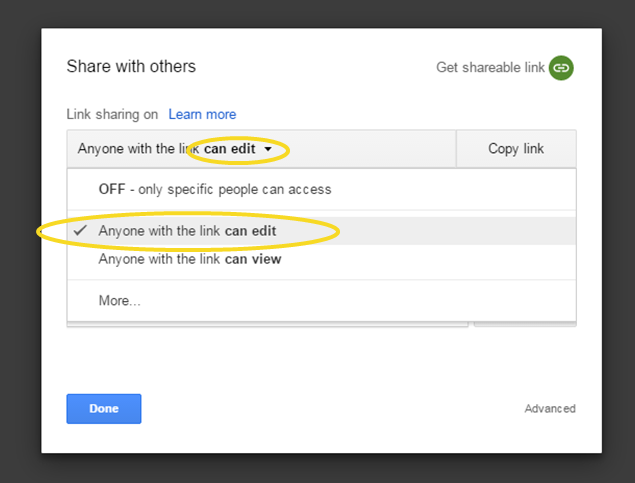Choose the checked "Anyone with the link can edit" option

[x=187, y=231]
